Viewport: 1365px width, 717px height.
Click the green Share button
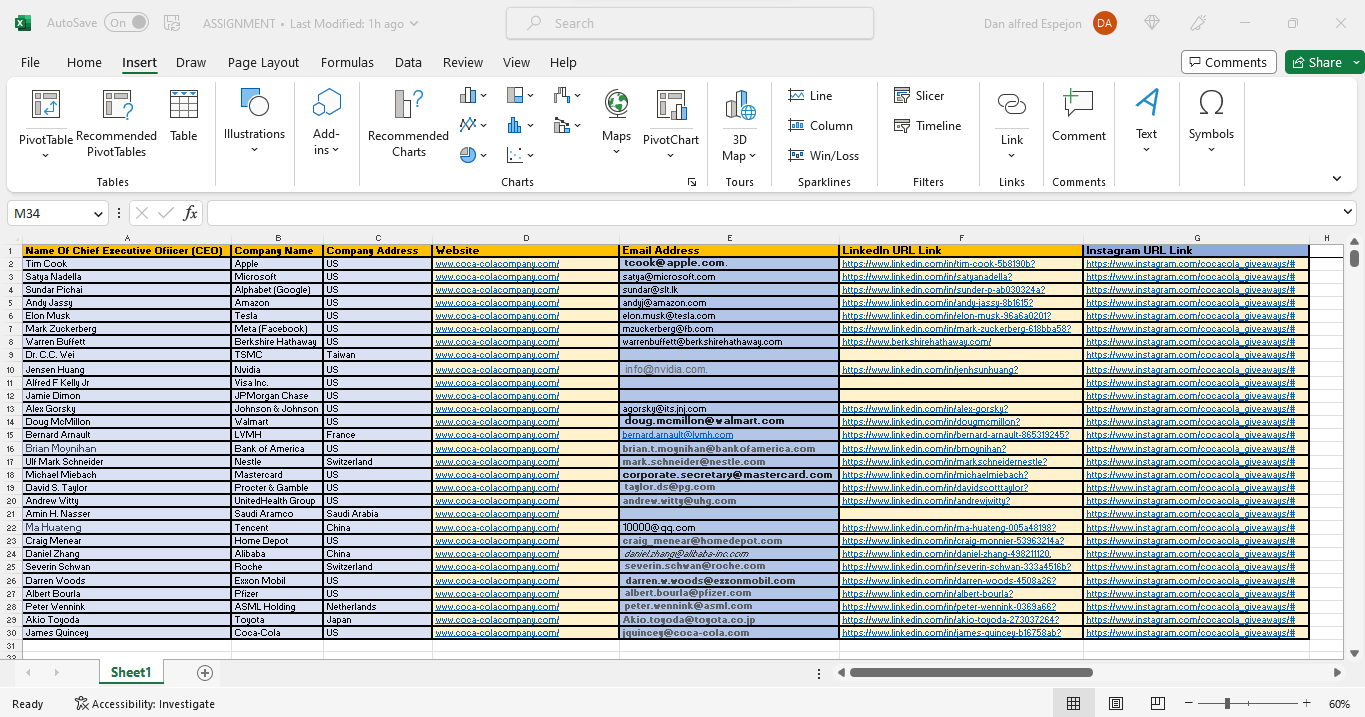pos(1316,62)
